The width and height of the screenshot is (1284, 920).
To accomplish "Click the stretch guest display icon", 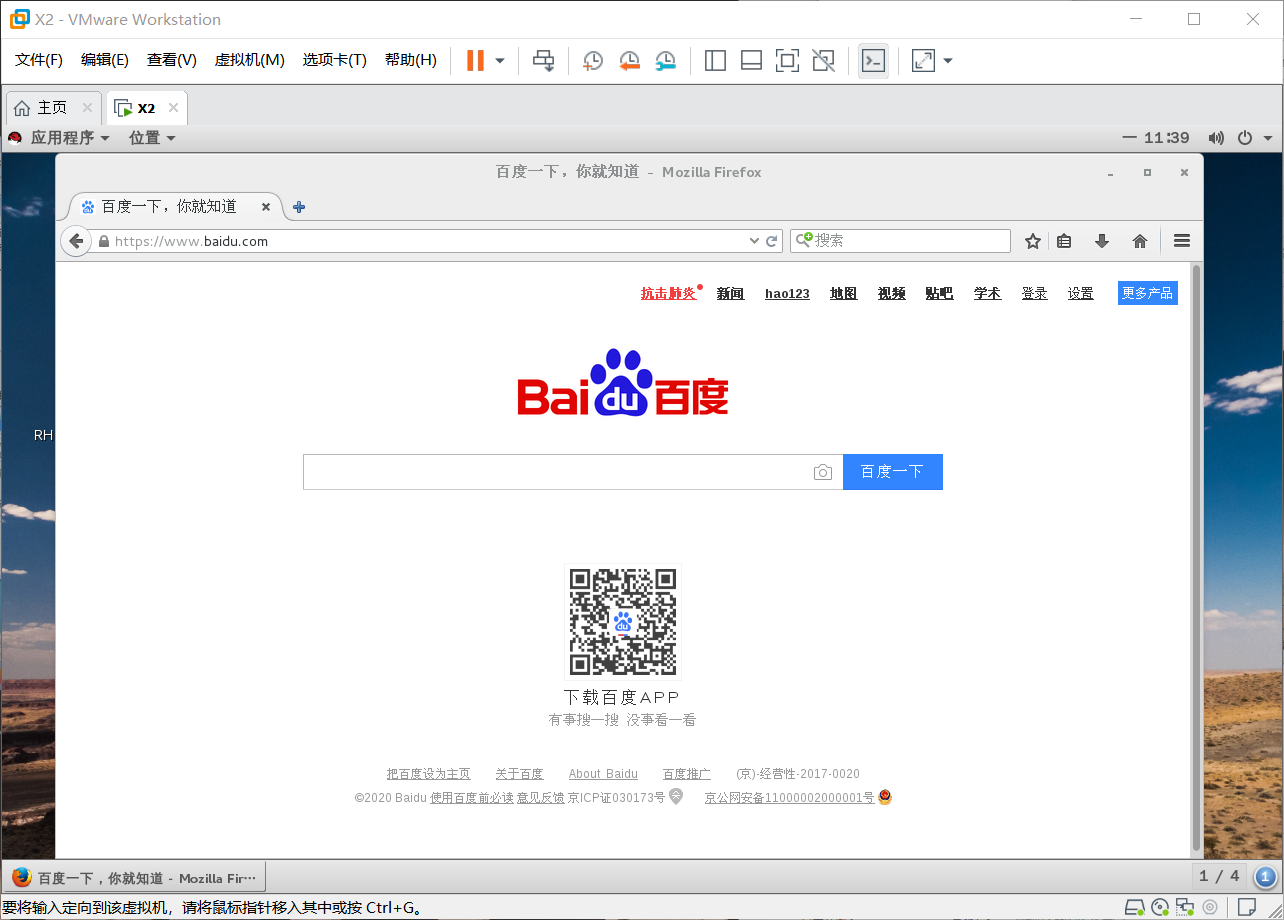I will click(x=923, y=61).
